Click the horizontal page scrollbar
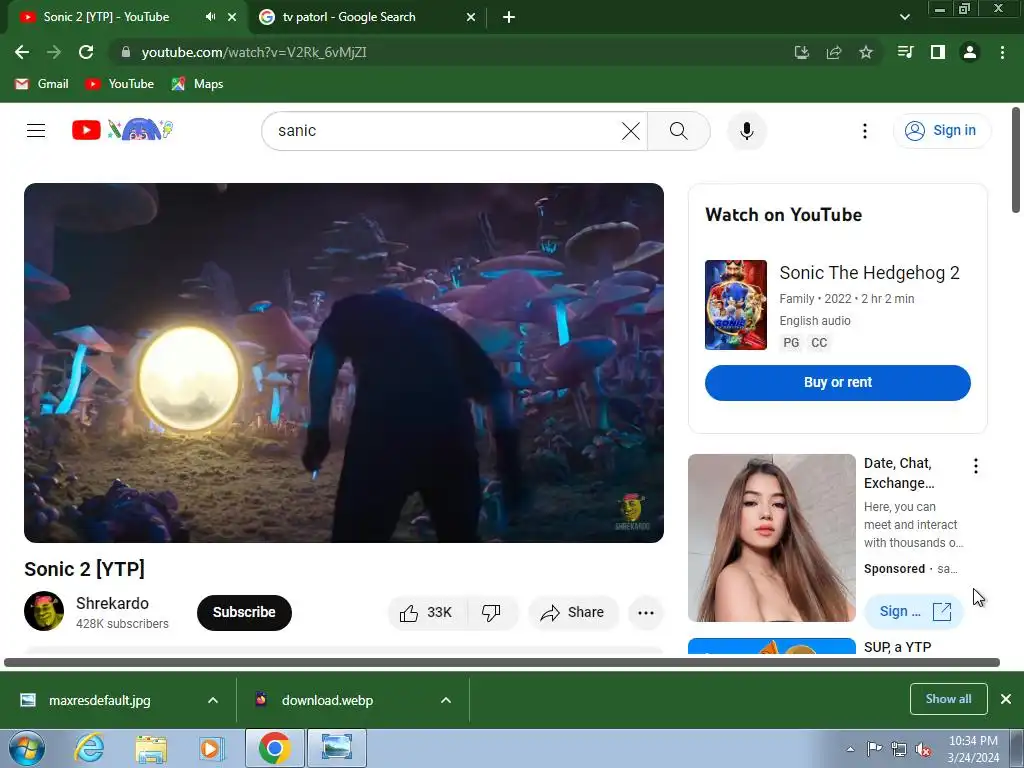Viewport: 1024px width, 768px height. [x=502, y=662]
